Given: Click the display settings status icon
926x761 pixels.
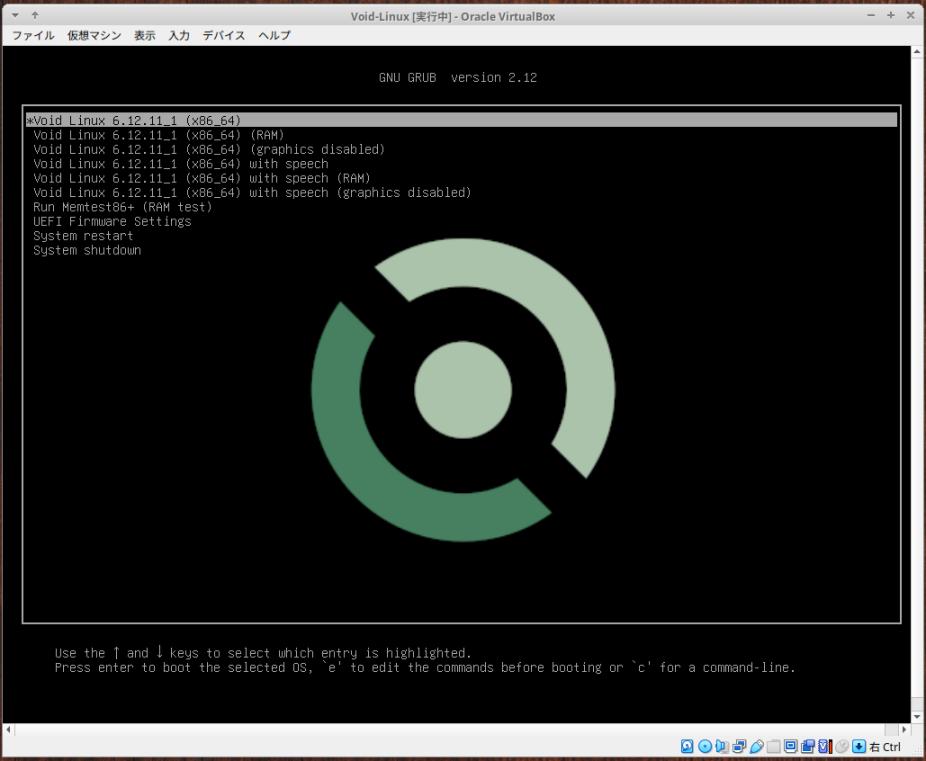Looking at the screenshot, I should [791, 746].
